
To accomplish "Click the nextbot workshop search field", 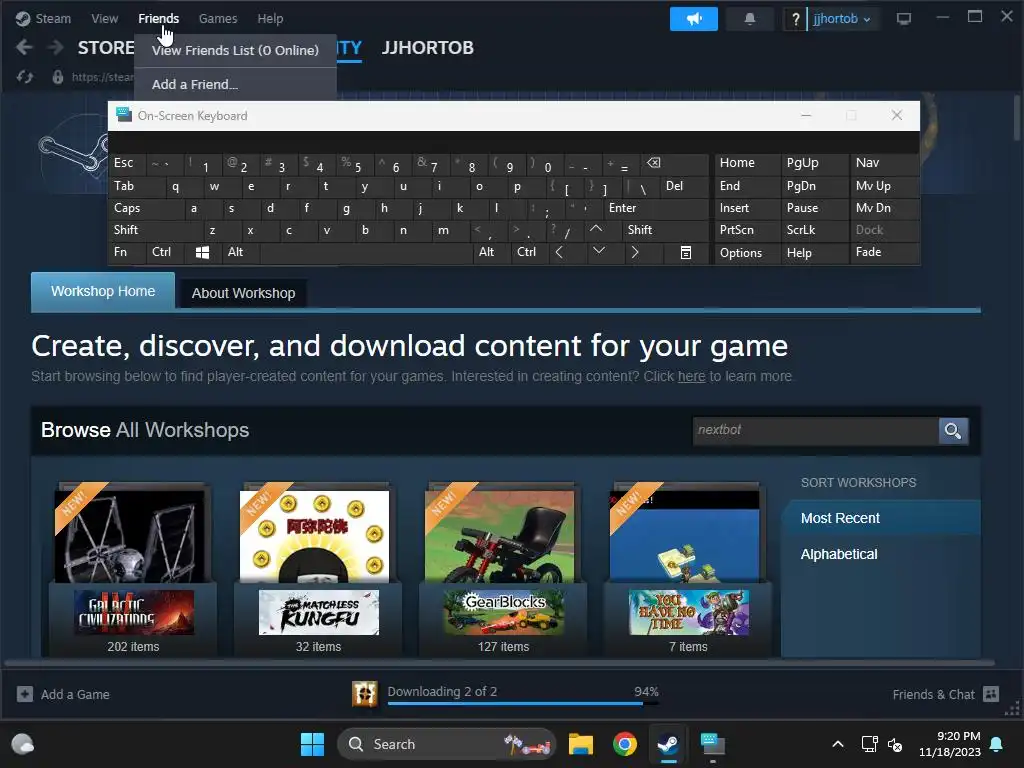I will click(816, 430).
